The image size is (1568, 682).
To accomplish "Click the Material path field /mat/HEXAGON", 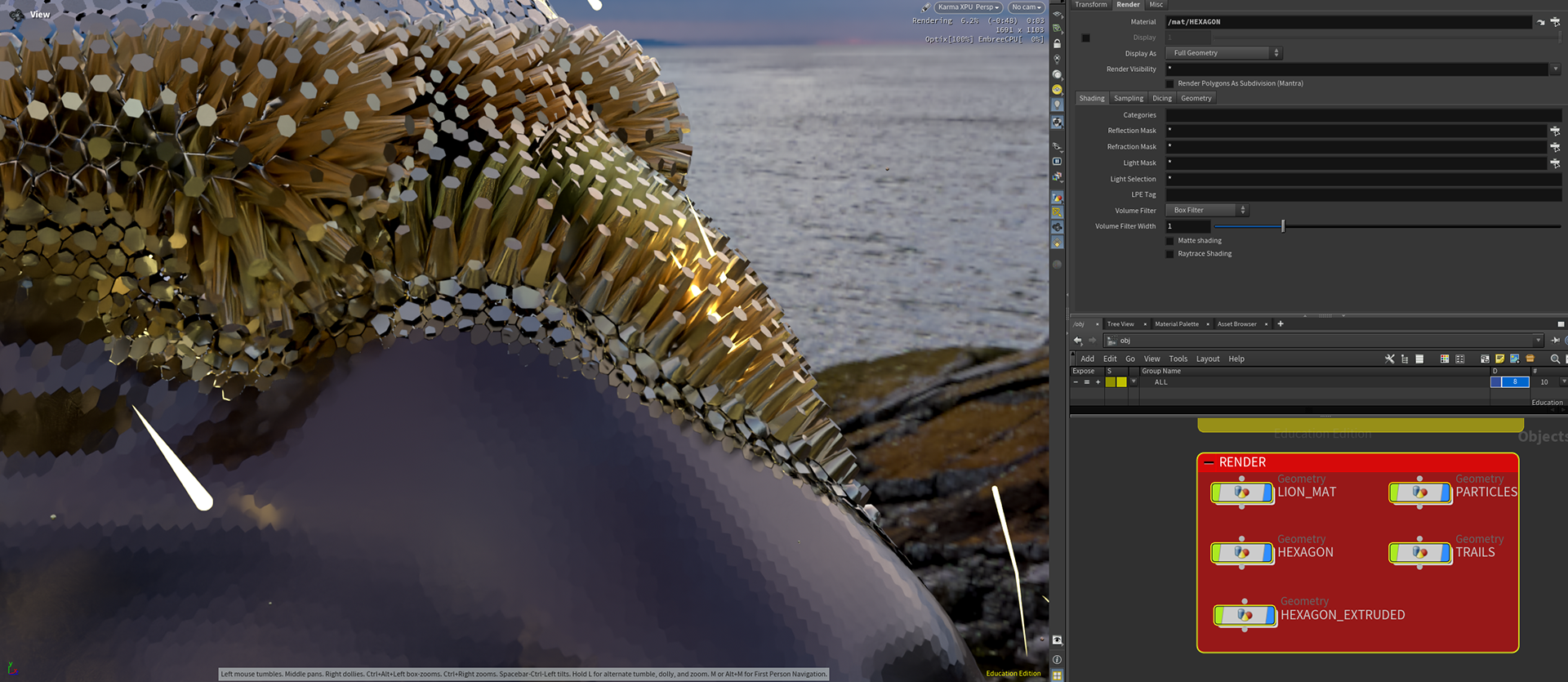I will coord(1348,22).
